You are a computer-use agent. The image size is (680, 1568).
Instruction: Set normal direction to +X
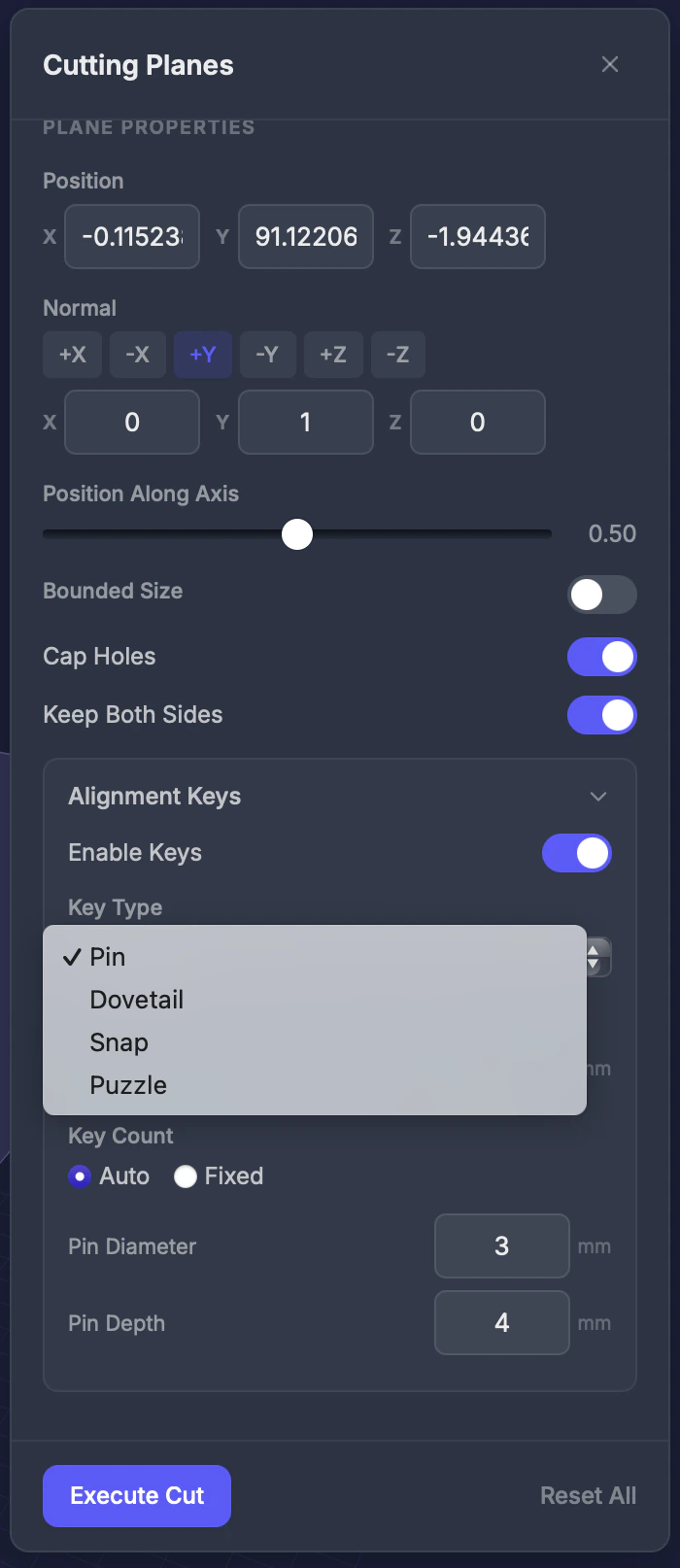72,355
